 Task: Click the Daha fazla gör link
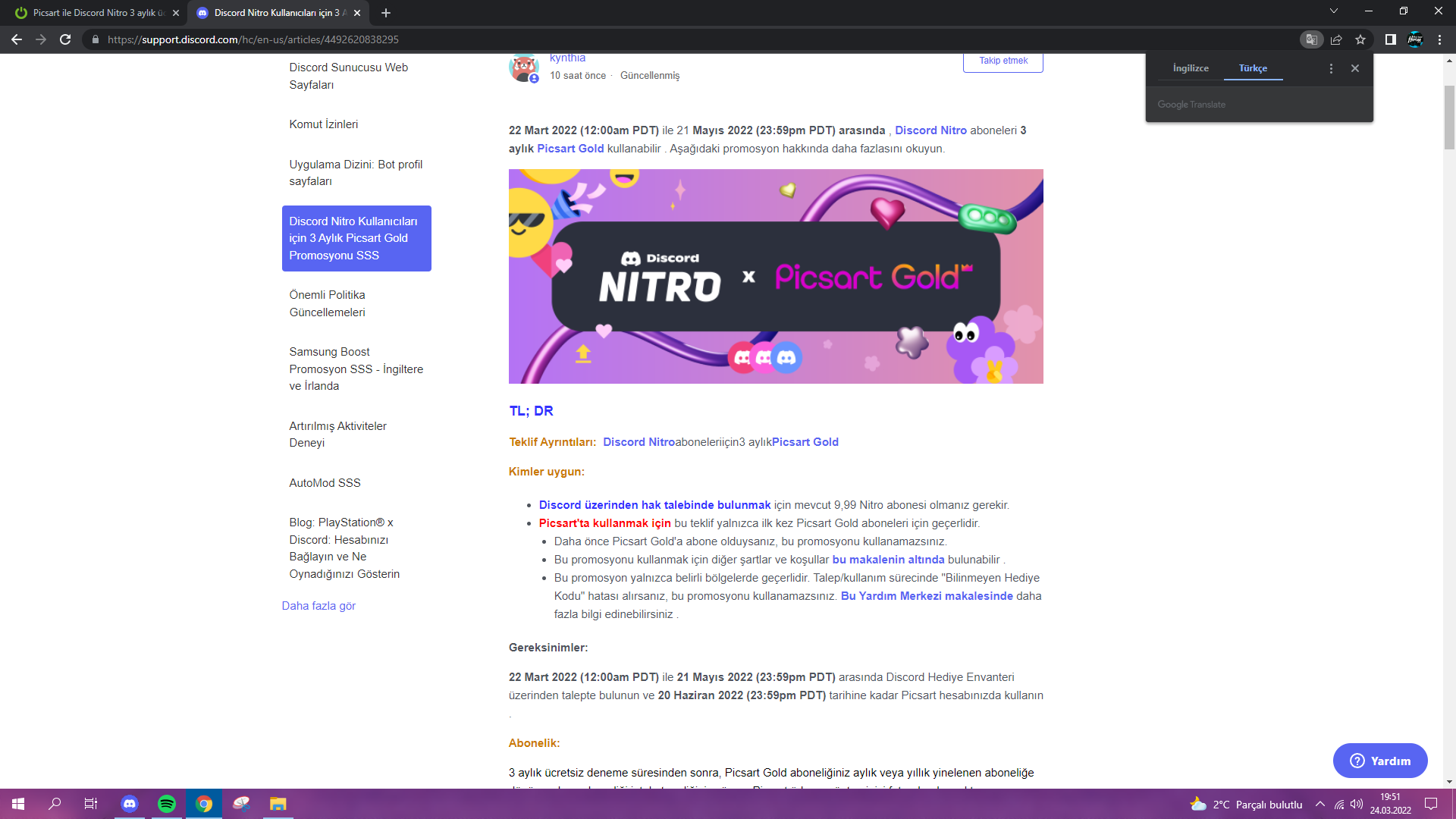tap(318, 605)
